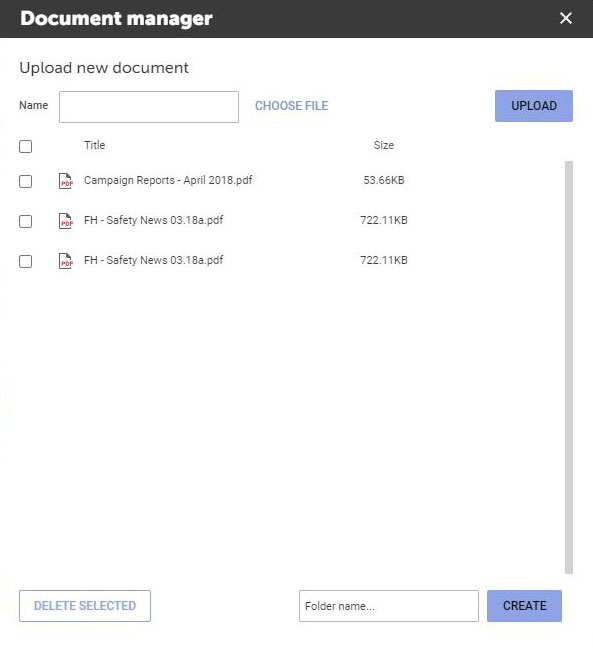Viewport: 593px width, 661px height.
Task: Click the 53.66KB size value
Action: pos(384,180)
